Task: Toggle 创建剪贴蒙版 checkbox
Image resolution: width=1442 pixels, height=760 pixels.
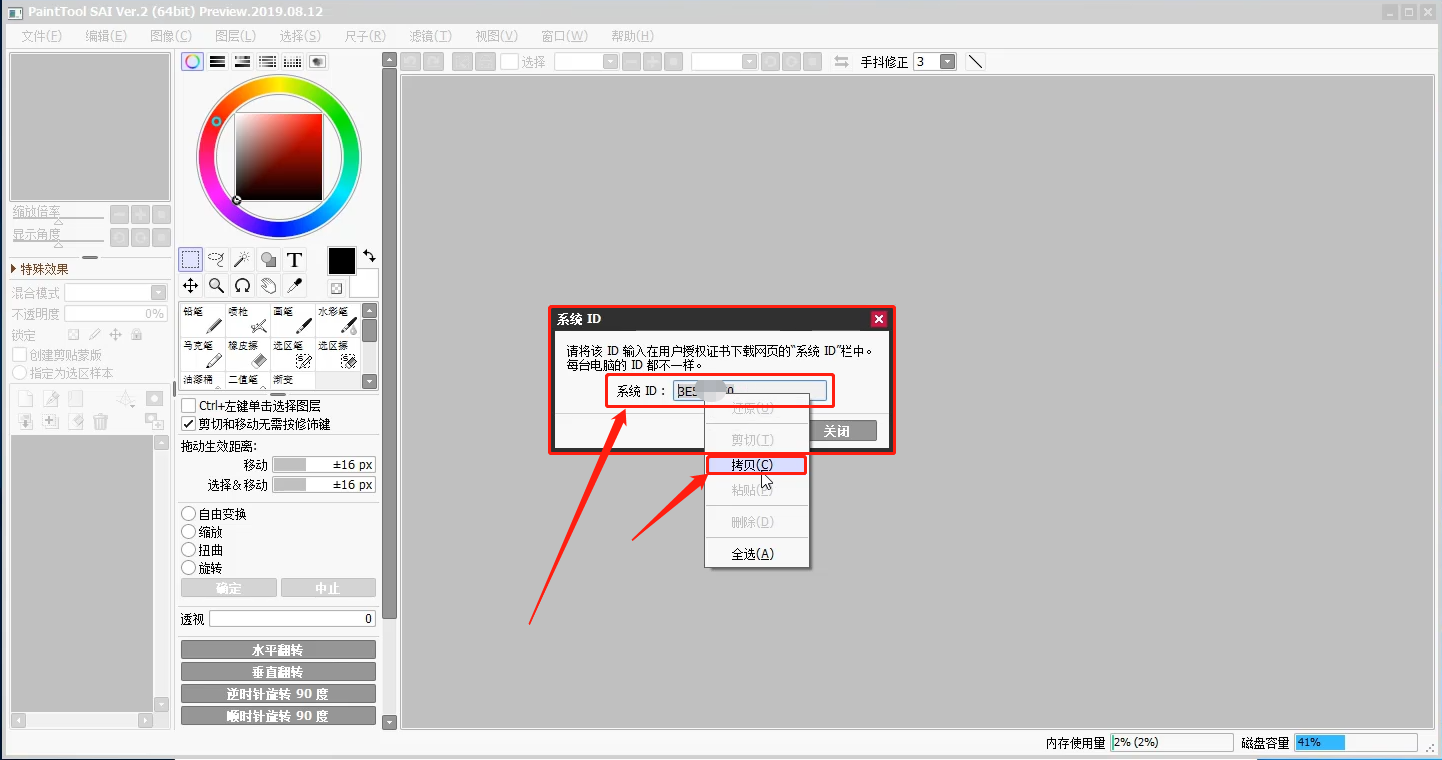Action: tap(19, 355)
